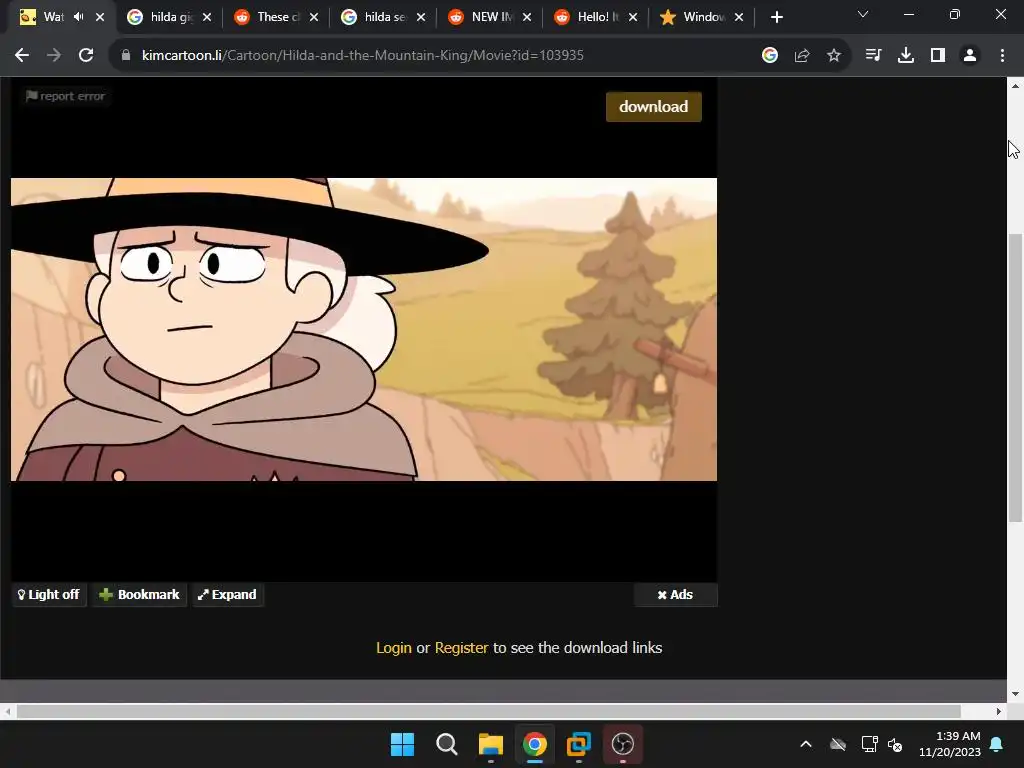1024x768 pixels.
Task: Expand the video player
Action: 228,594
